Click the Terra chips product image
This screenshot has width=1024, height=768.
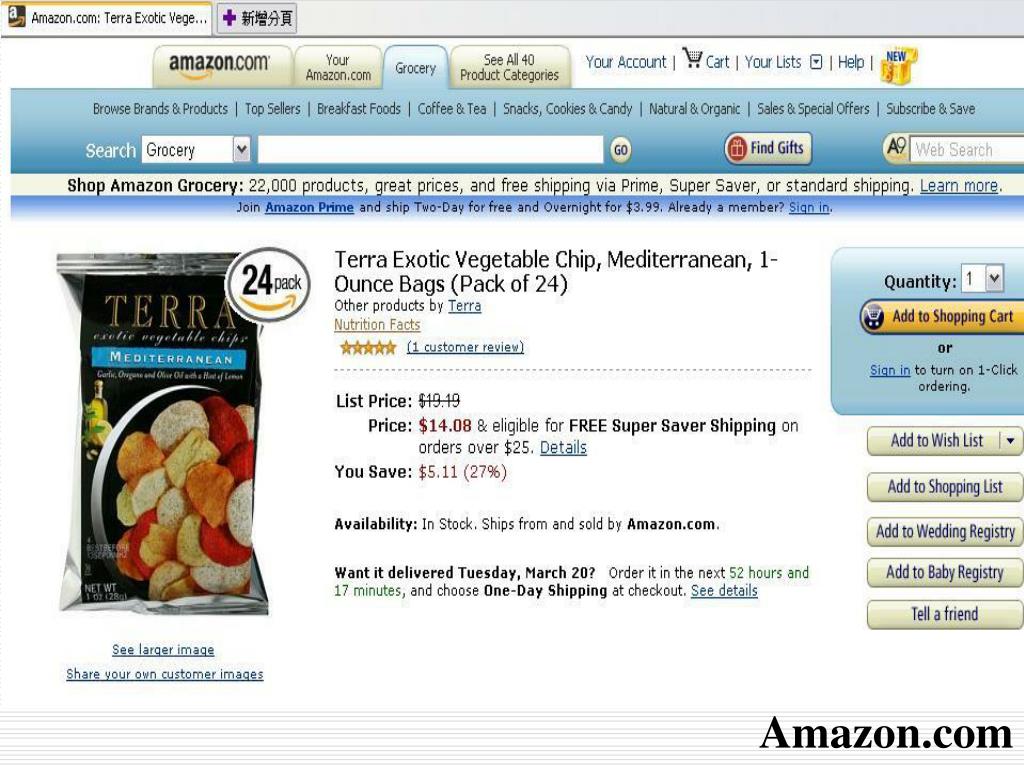[x=163, y=433]
